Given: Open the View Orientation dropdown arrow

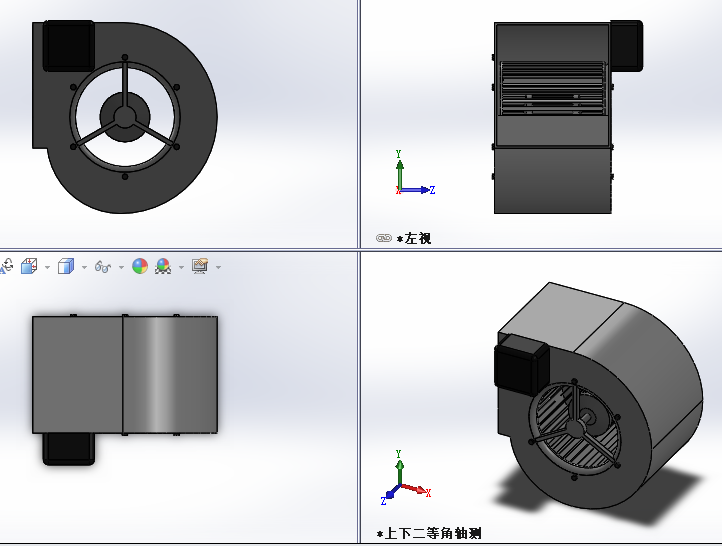Looking at the screenshot, I should [x=47, y=267].
